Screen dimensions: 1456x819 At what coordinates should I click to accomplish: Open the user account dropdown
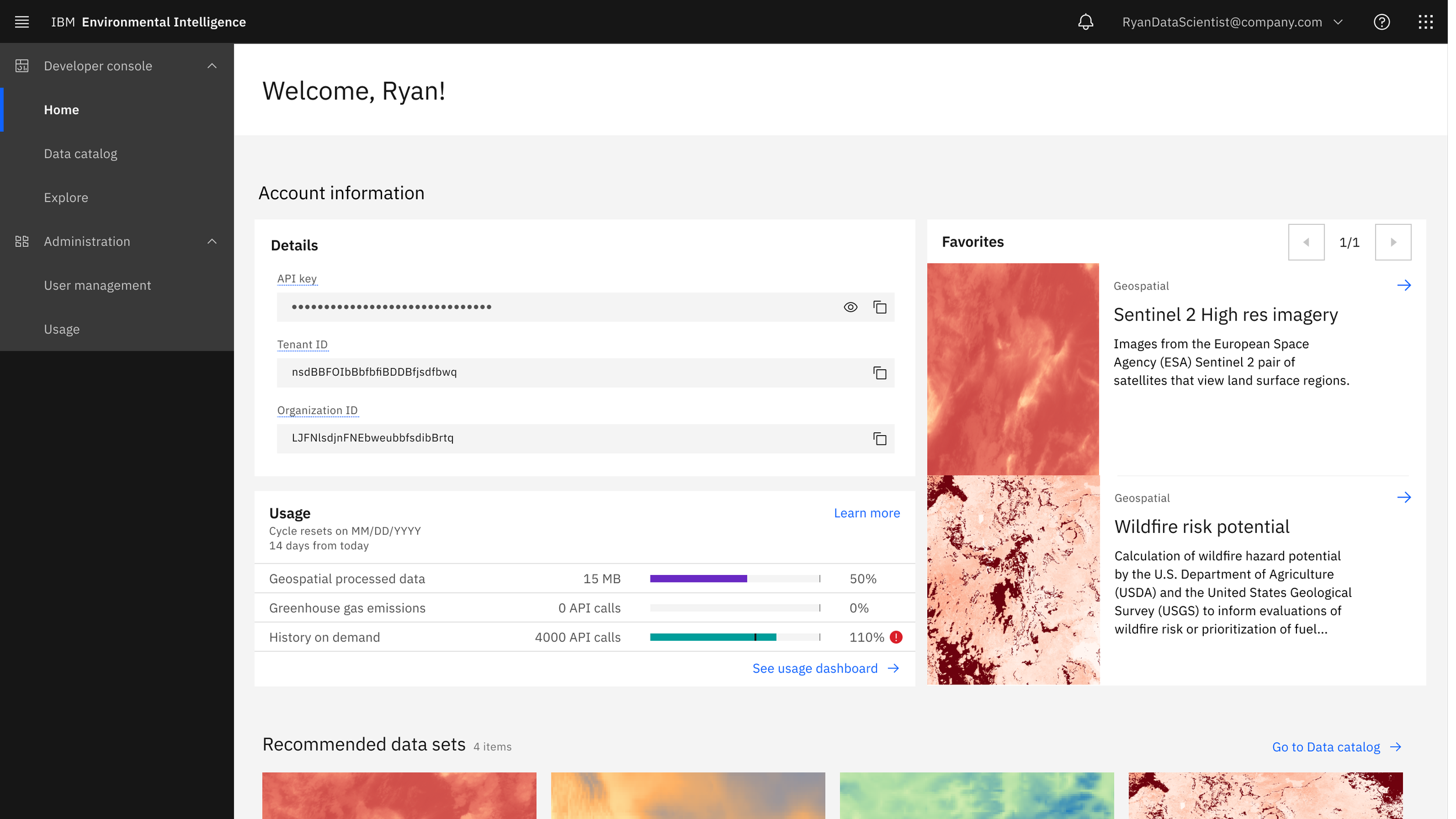tap(1338, 22)
